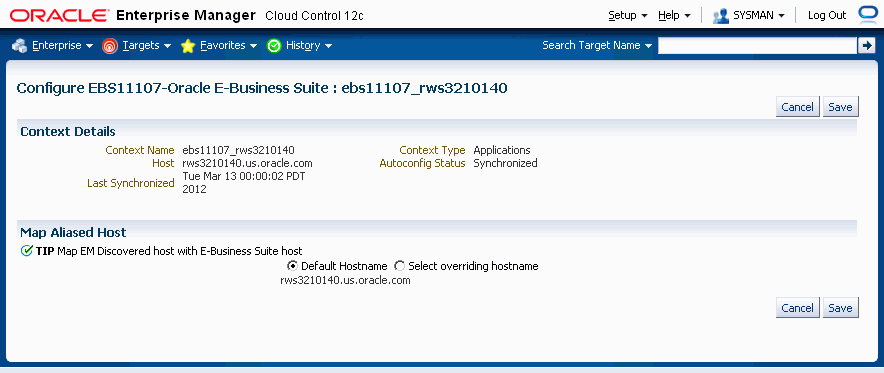The image size is (884, 373).
Task: Select the overriding hostname radio option
Action: click(399, 265)
